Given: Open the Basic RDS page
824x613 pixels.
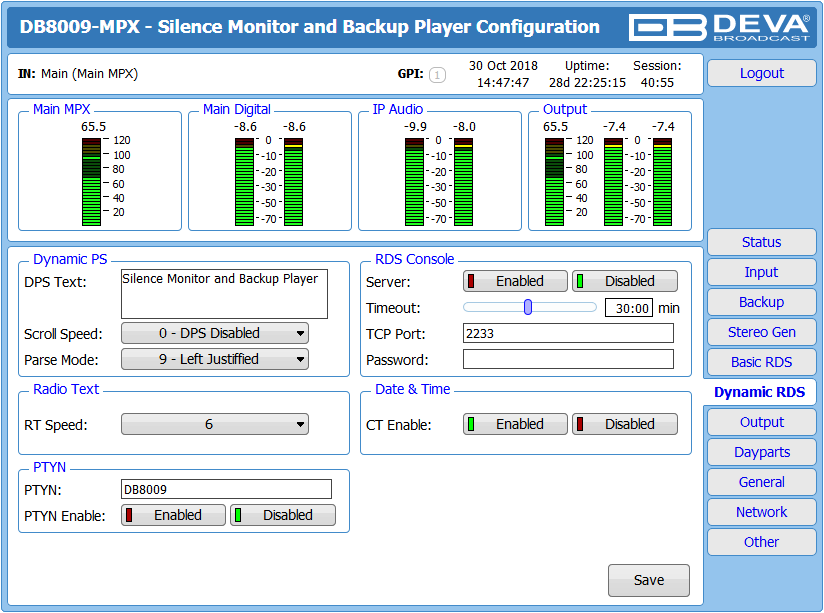Looking at the screenshot, I should point(761,362).
